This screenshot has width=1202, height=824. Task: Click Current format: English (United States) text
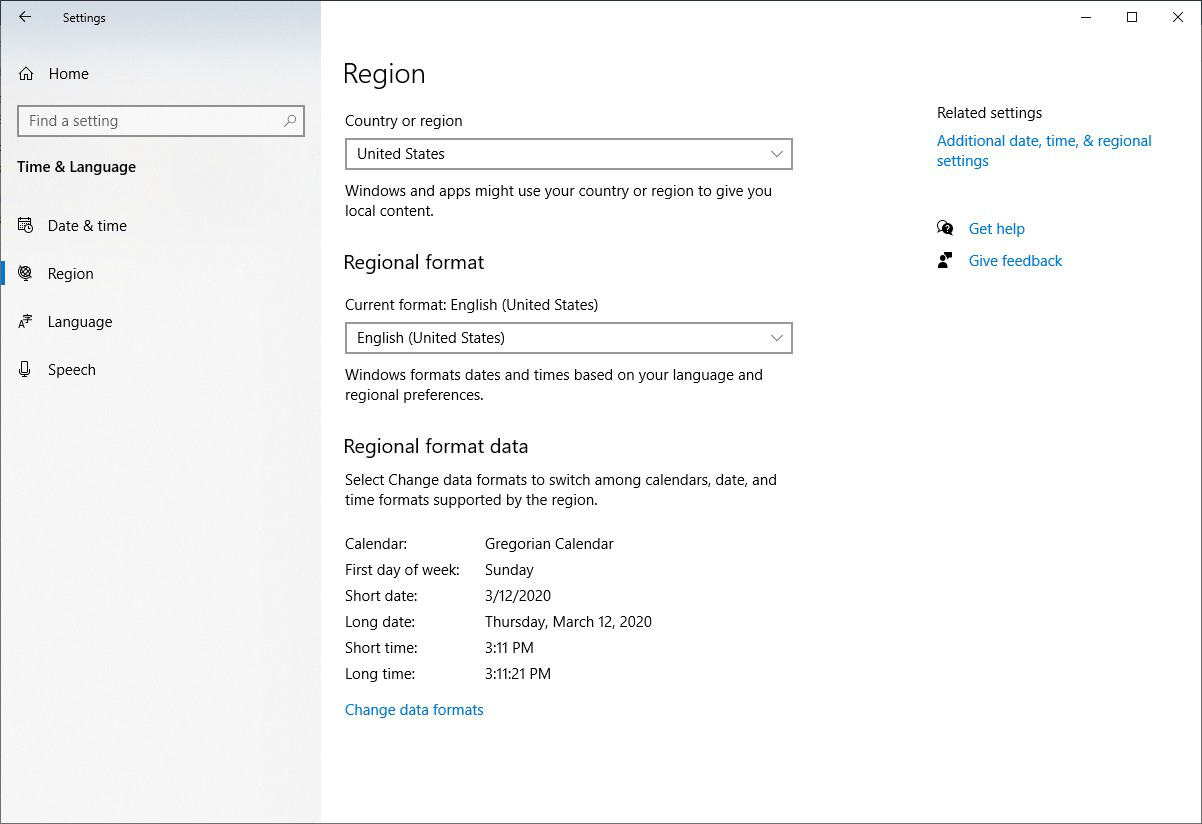tap(471, 305)
